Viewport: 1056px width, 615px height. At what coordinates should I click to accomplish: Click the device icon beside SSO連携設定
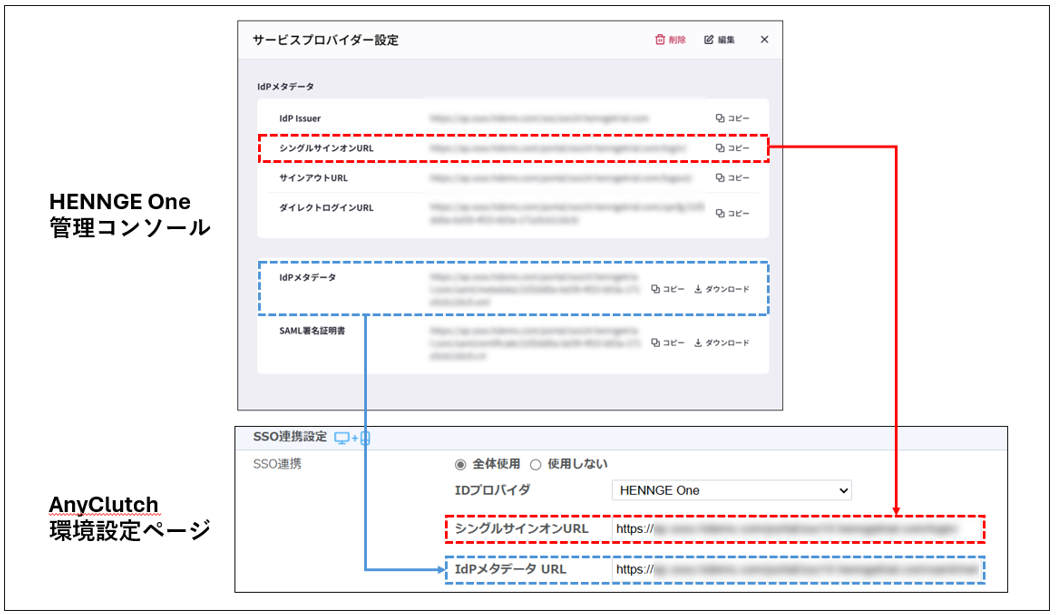pos(352,439)
